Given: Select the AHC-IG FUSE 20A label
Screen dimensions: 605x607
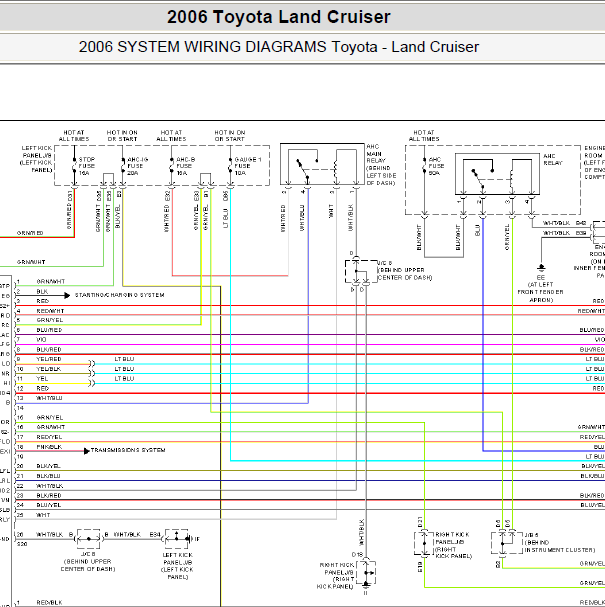Looking at the screenshot, I should coord(137,166).
